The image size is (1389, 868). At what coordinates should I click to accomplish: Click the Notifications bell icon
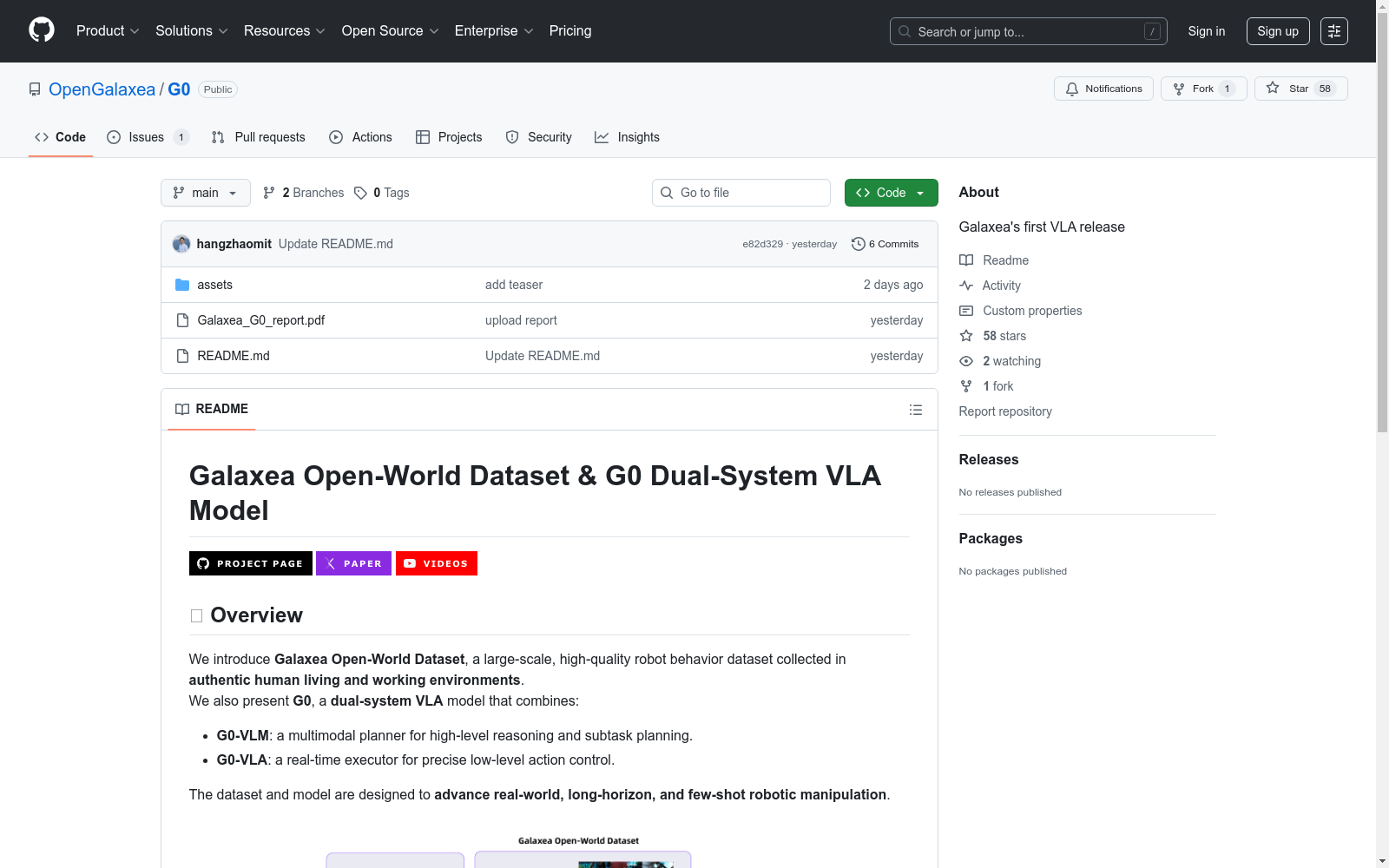[x=1072, y=89]
